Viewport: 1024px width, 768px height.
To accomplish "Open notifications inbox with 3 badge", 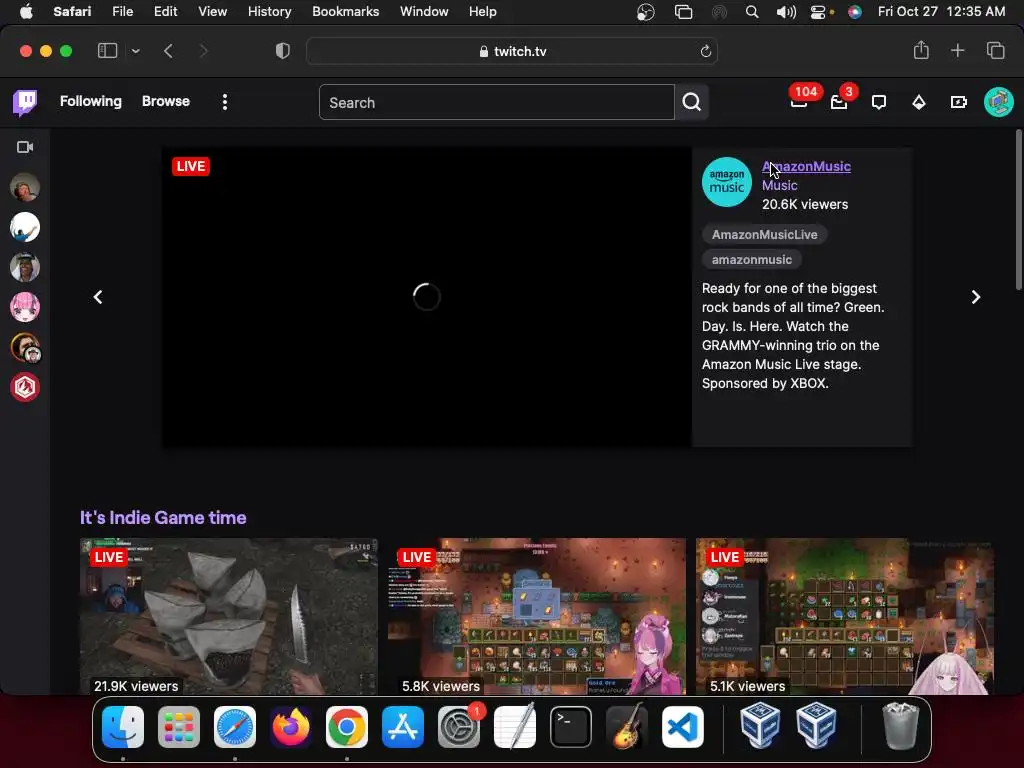I will 839,102.
